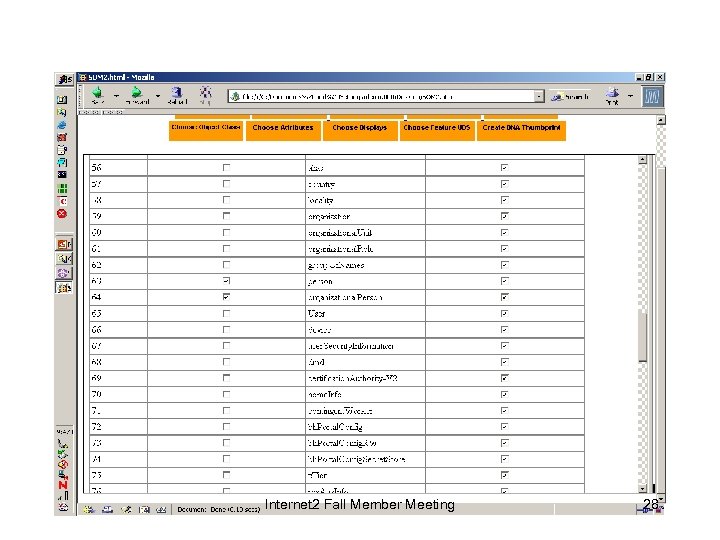Viewport: 720px width, 540px height.
Task: Click the 'certificationAuthority-V2' class name
Action: [x=353, y=378]
